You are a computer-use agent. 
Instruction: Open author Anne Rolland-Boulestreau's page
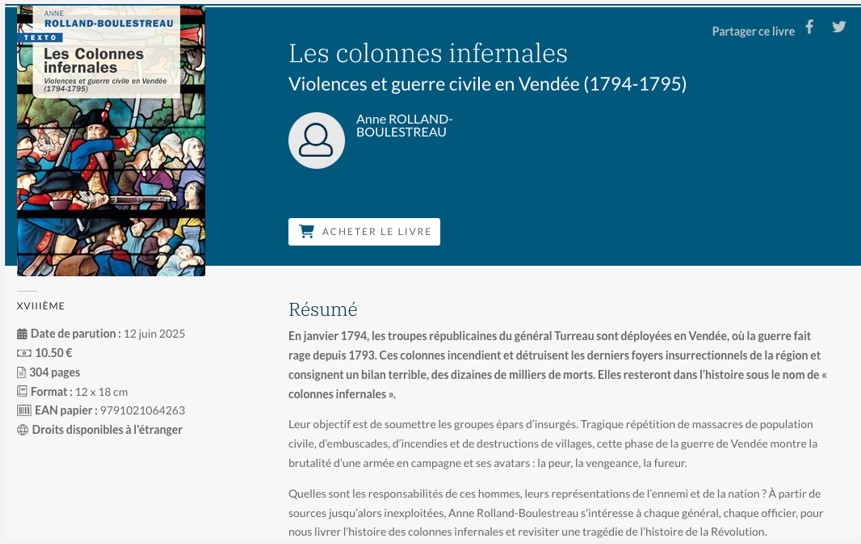pos(404,125)
